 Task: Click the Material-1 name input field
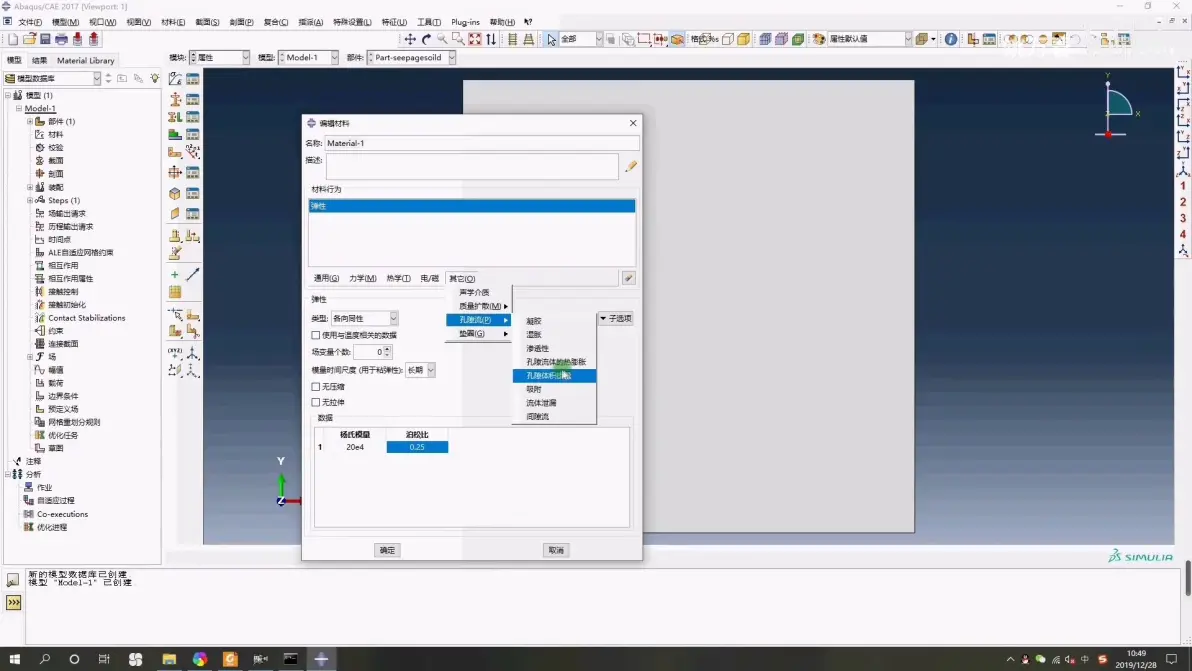[481, 143]
